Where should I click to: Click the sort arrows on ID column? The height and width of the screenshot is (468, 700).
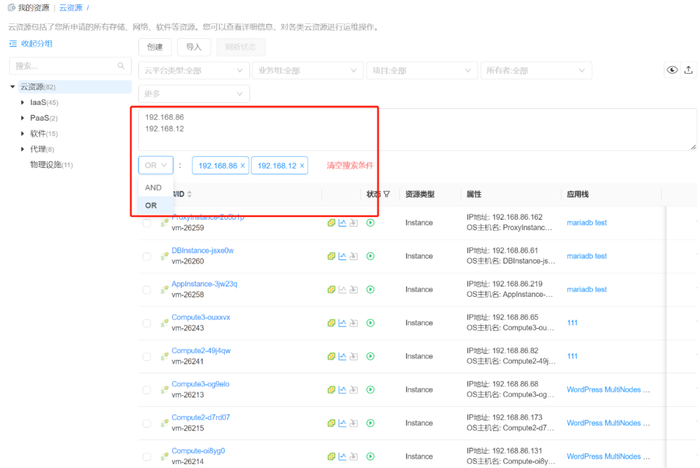pyautogui.click(x=189, y=194)
